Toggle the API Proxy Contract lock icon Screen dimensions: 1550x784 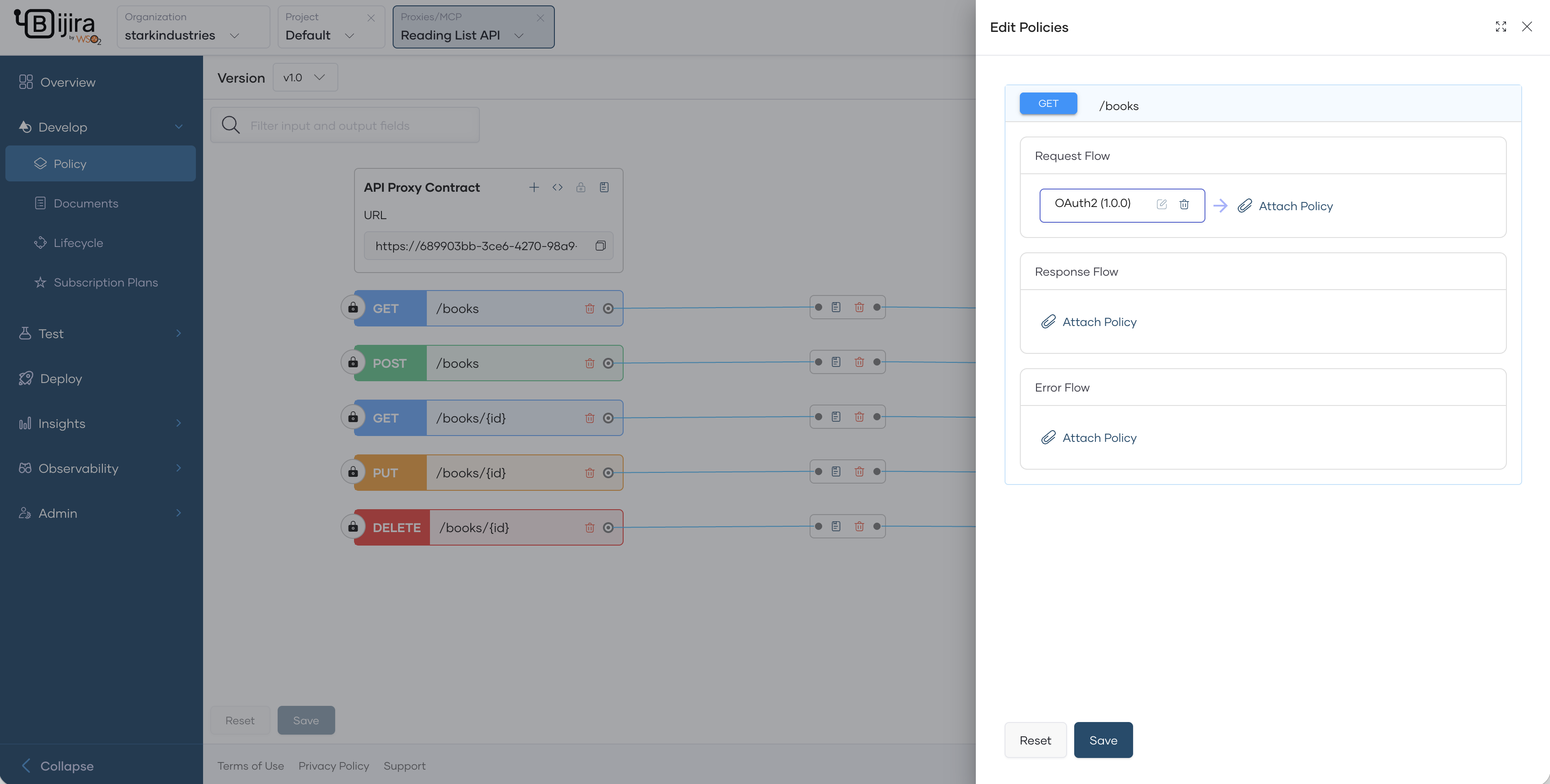coord(580,187)
